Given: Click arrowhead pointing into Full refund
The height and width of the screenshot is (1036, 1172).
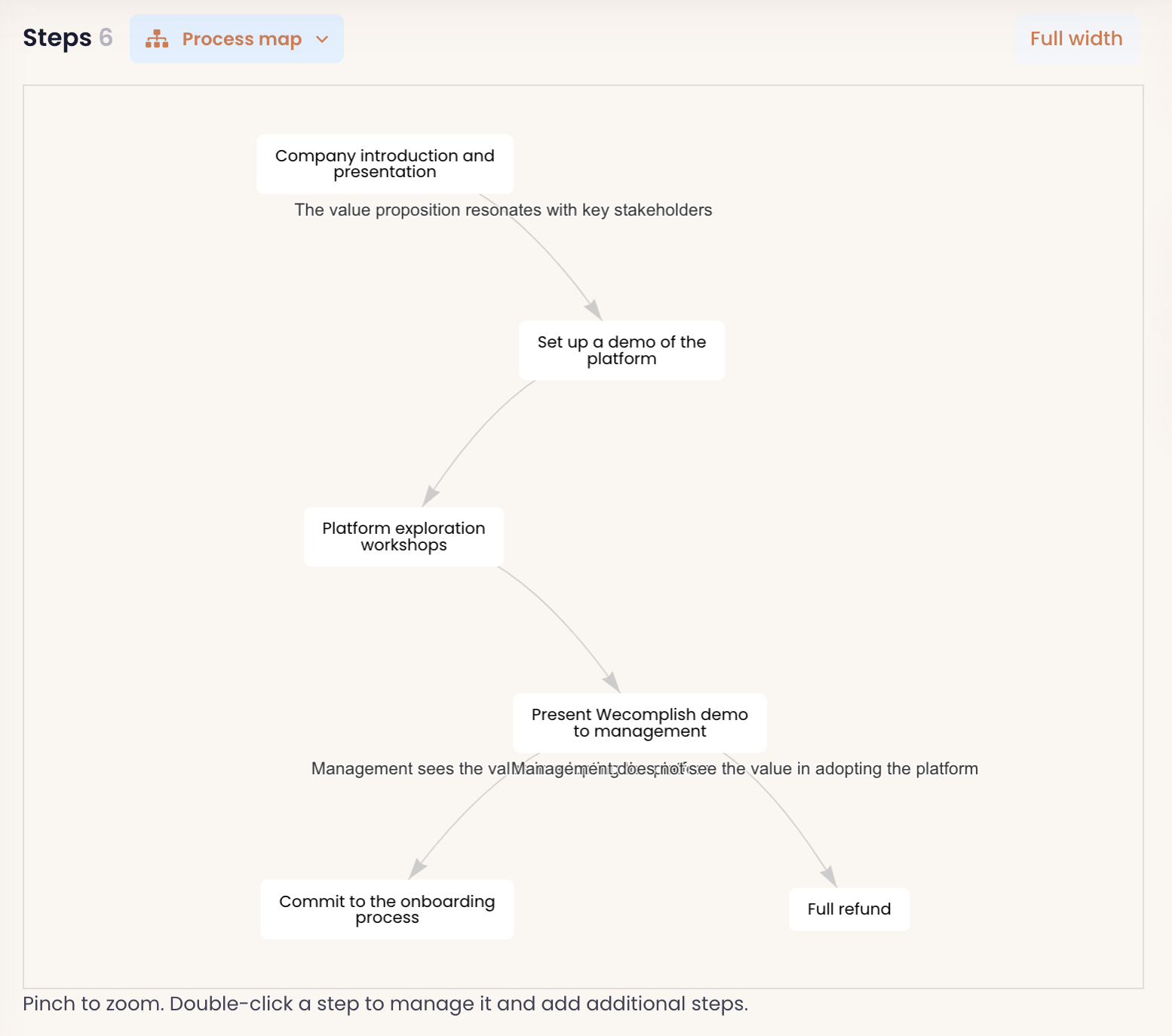Looking at the screenshot, I should tap(829, 876).
